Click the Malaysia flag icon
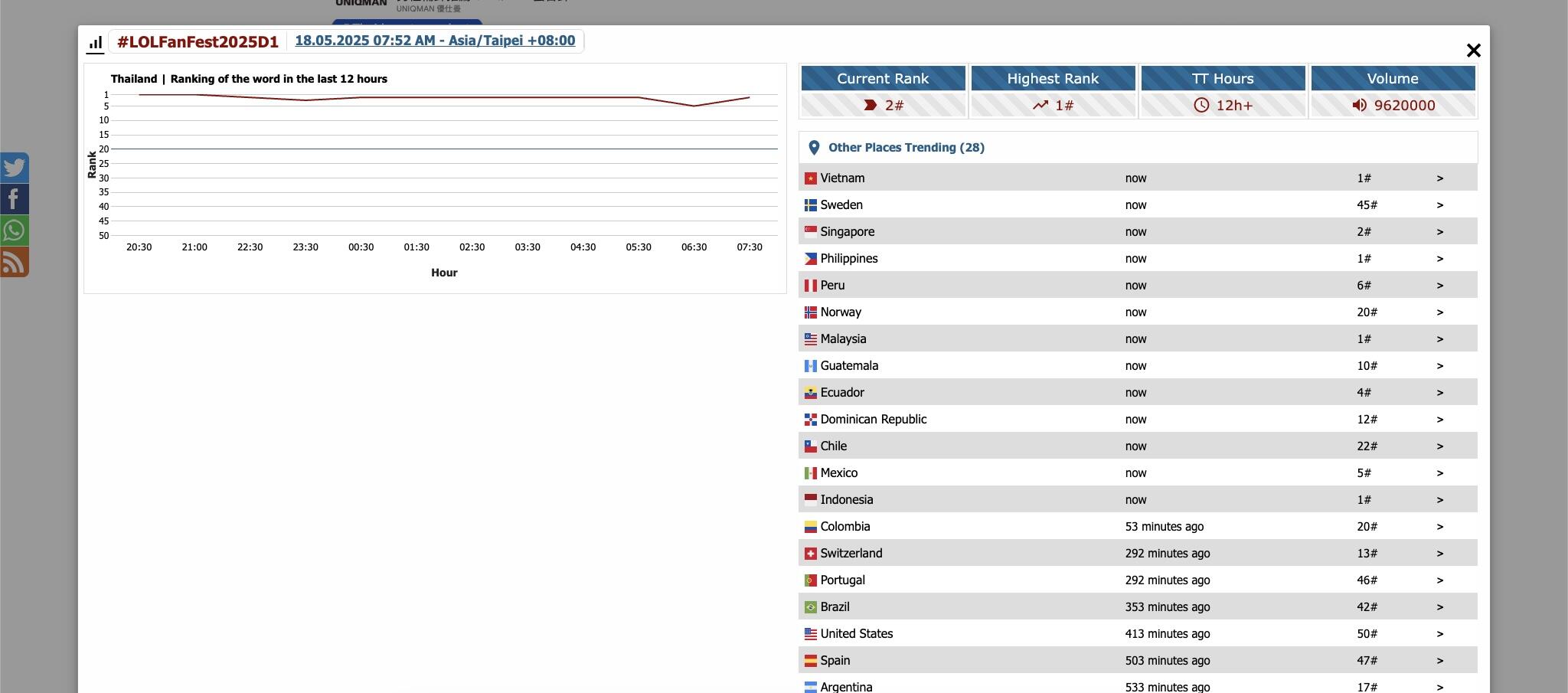 click(811, 339)
